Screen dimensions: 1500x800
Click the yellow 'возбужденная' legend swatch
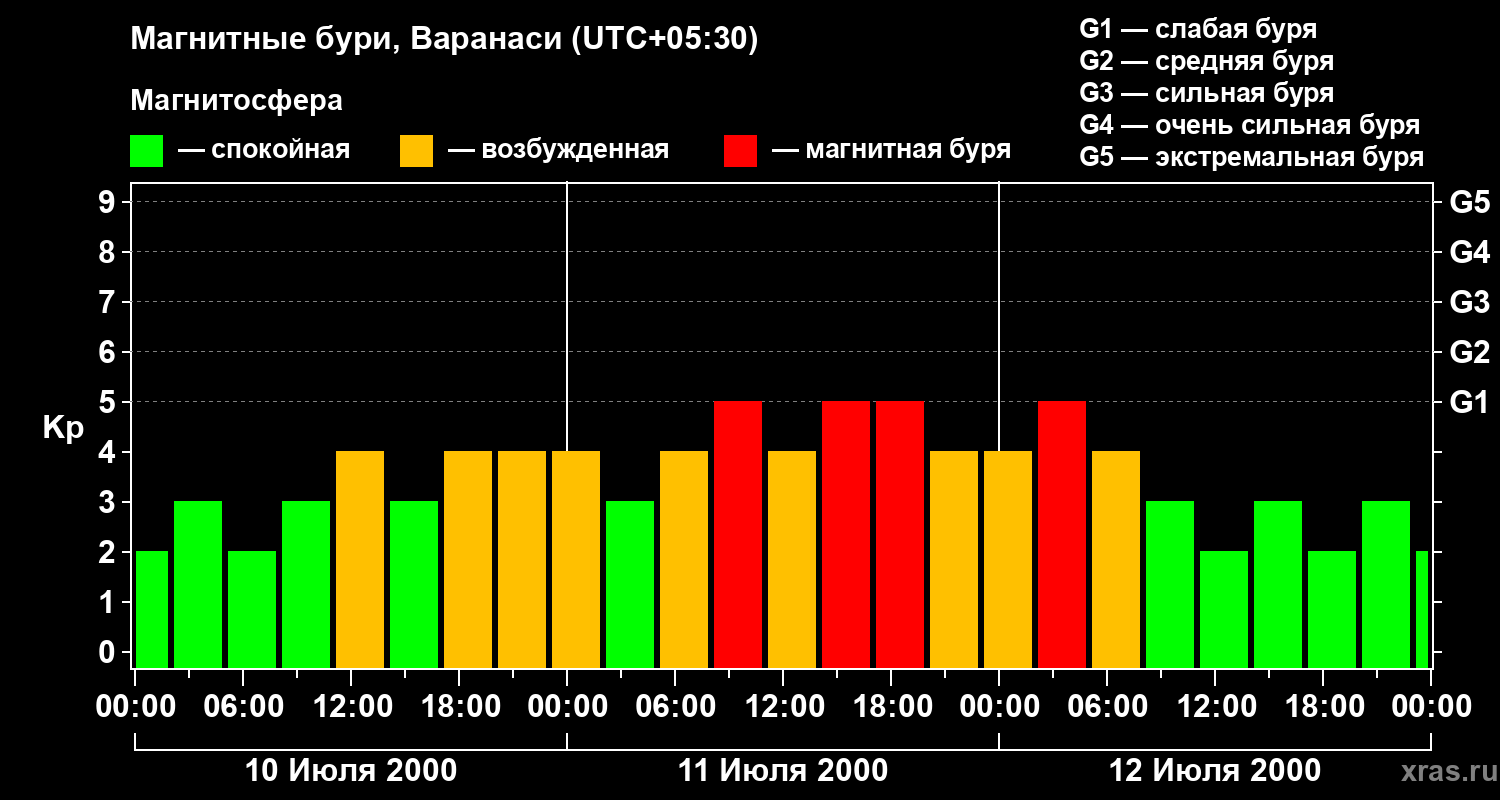point(416,151)
